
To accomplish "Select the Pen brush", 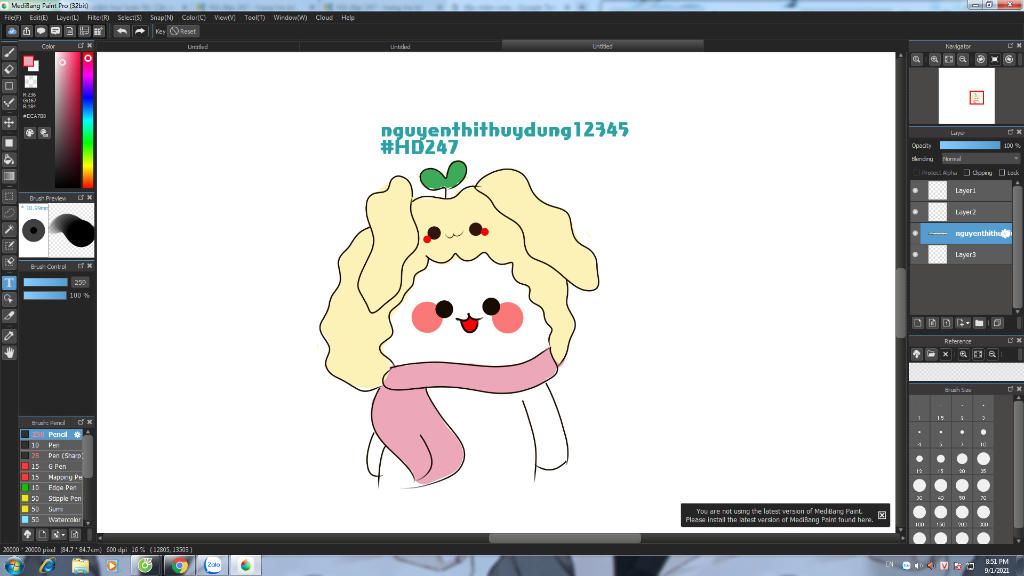I will click(x=52, y=445).
